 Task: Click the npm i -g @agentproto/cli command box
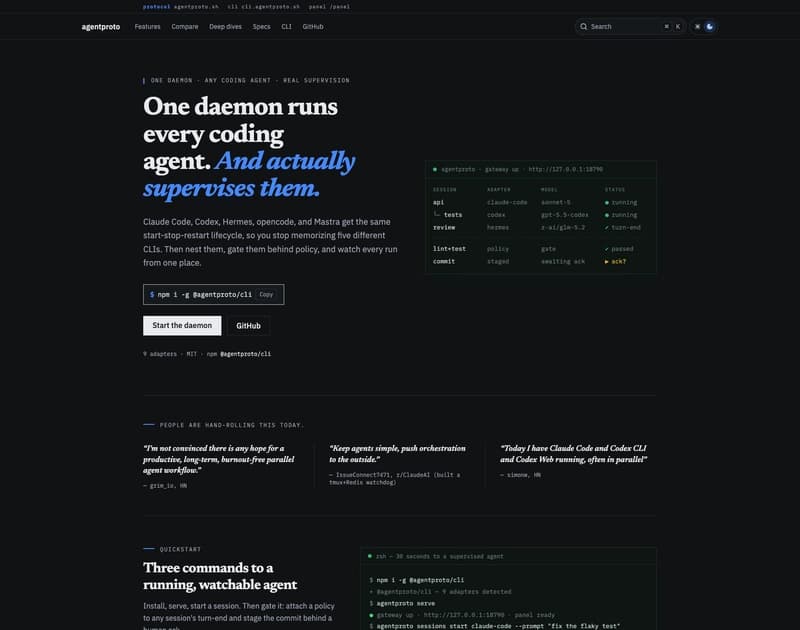pos(213,294)
